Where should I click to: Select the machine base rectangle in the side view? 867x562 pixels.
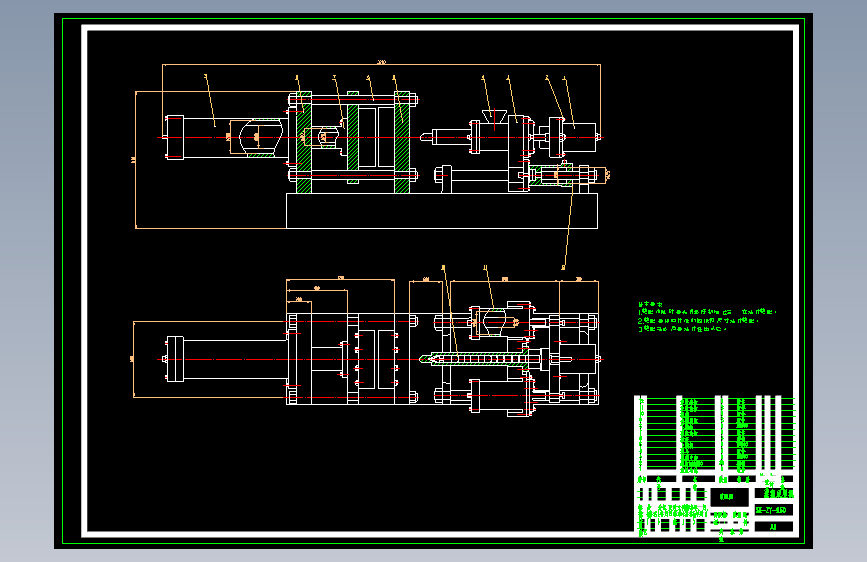[x=442, y=211]
